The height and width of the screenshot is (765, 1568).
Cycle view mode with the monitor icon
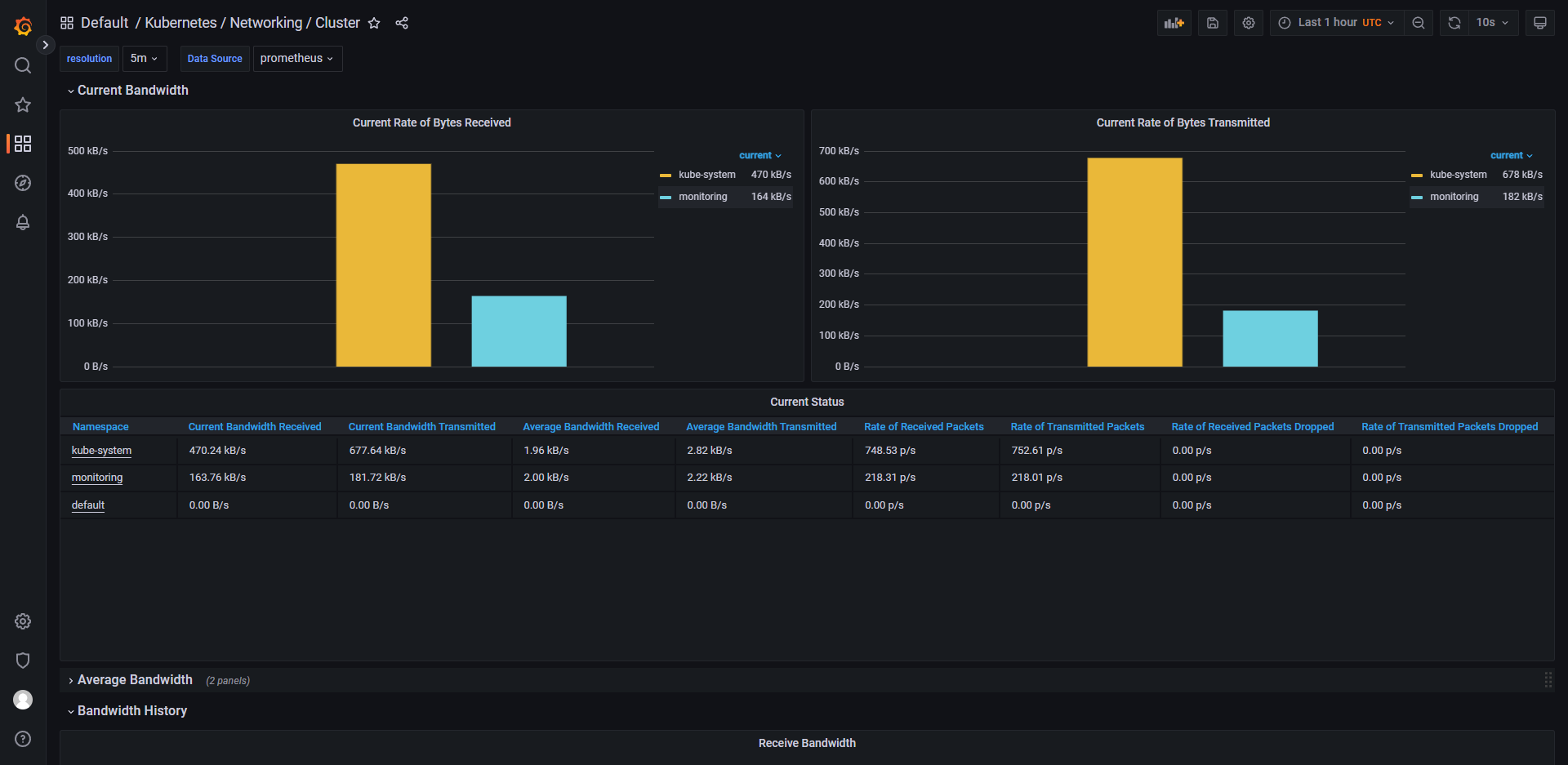tap(1540, 23)
